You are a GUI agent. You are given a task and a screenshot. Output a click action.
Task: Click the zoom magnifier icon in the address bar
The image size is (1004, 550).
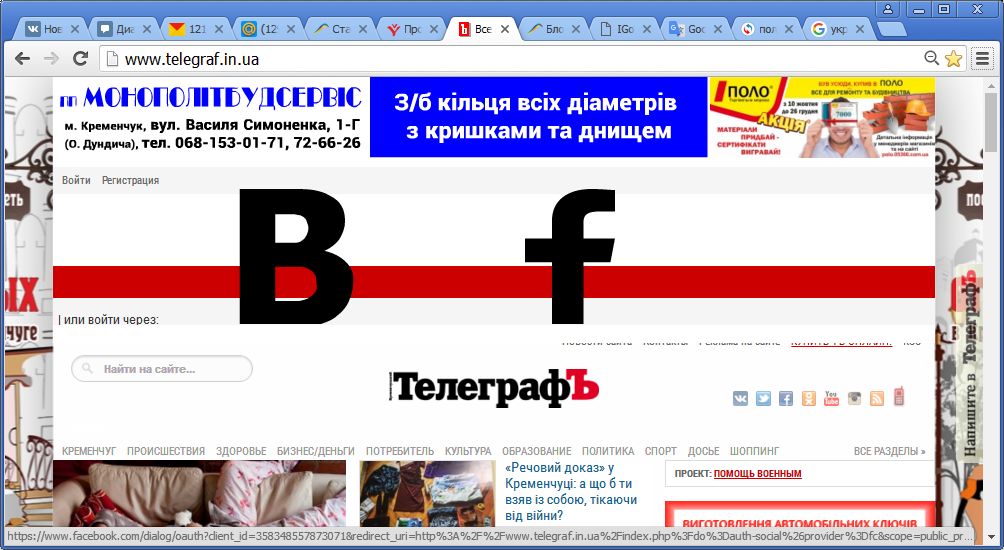coord(932,58)
